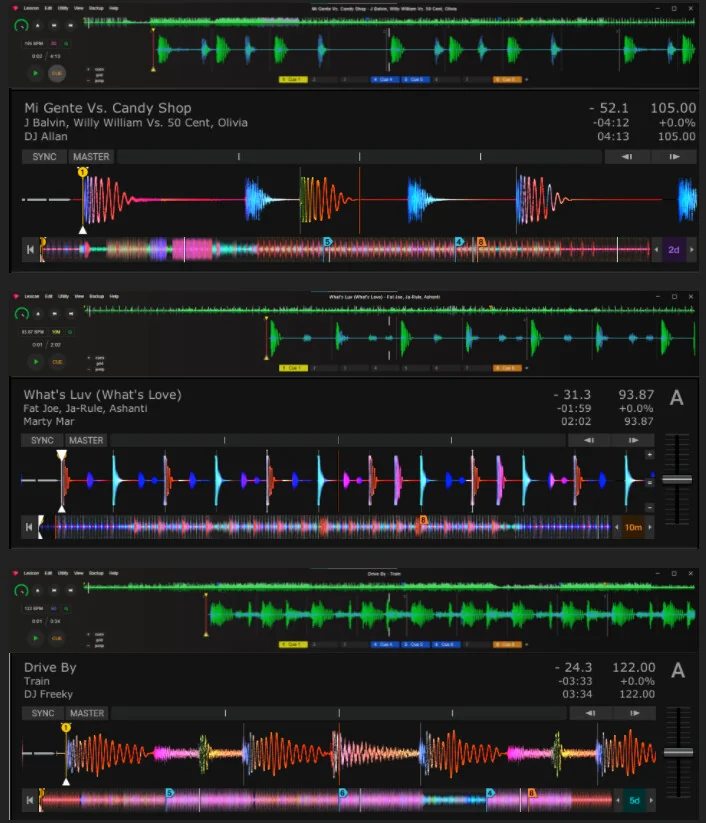Click the round CUE button in Mi Gente window
Image resolution: width=706 pixels, height=823 pixels.
57,73
